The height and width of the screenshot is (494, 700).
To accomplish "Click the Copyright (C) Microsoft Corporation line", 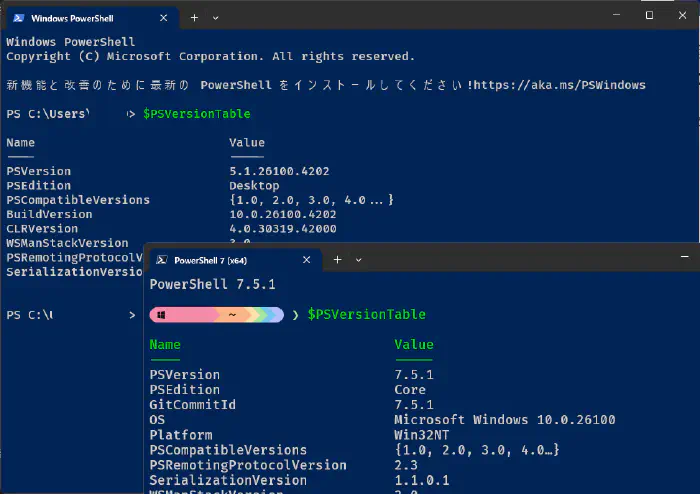I will pyautogui.click(x=210, y=56).
